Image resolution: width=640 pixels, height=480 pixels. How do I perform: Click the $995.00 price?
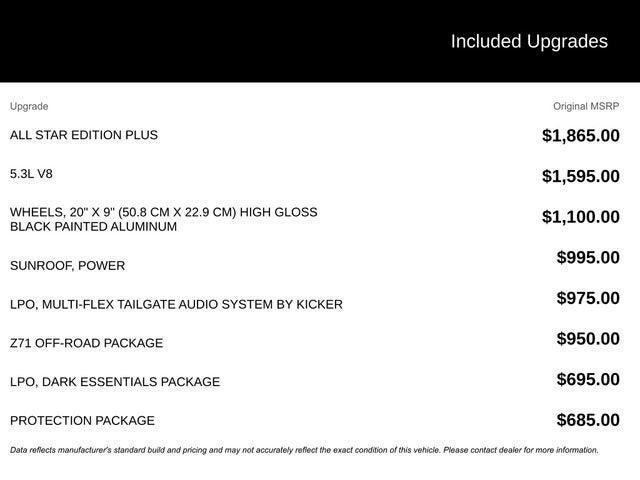pos(588,257)
